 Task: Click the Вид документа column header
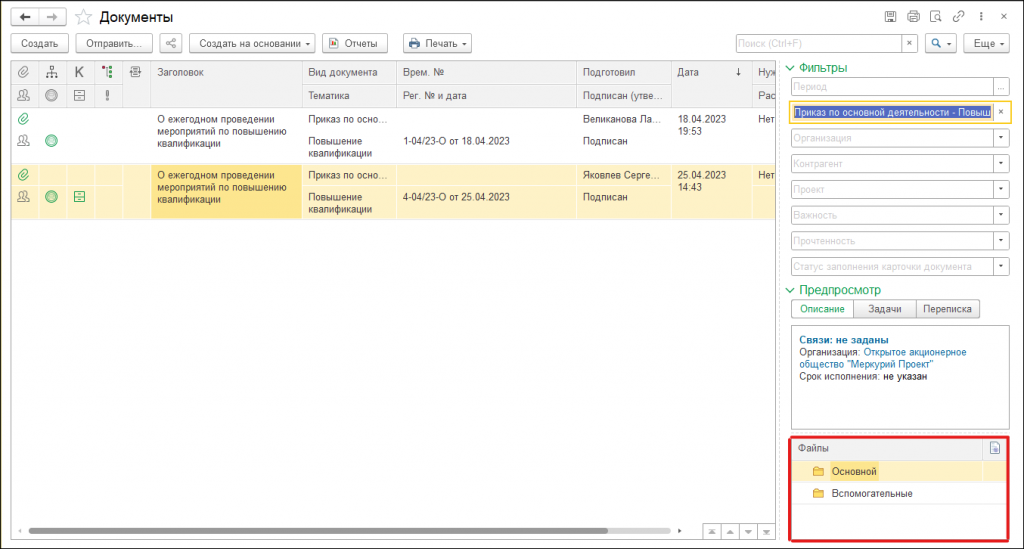pos(349,72)
